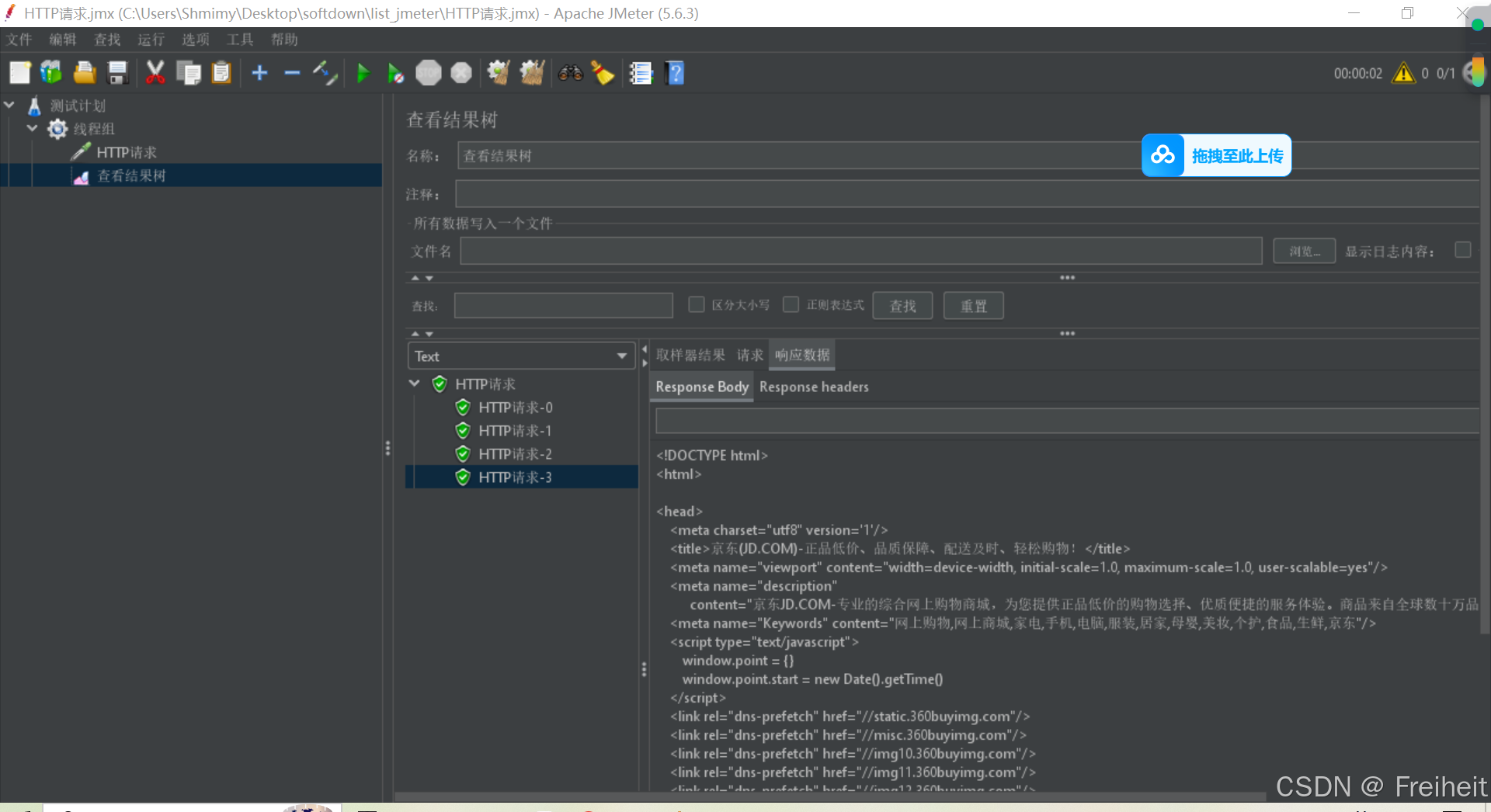Screen dimensions: 1491x812
Task: Enable the 显示日志内容 checkbox
Action: 1463,250
